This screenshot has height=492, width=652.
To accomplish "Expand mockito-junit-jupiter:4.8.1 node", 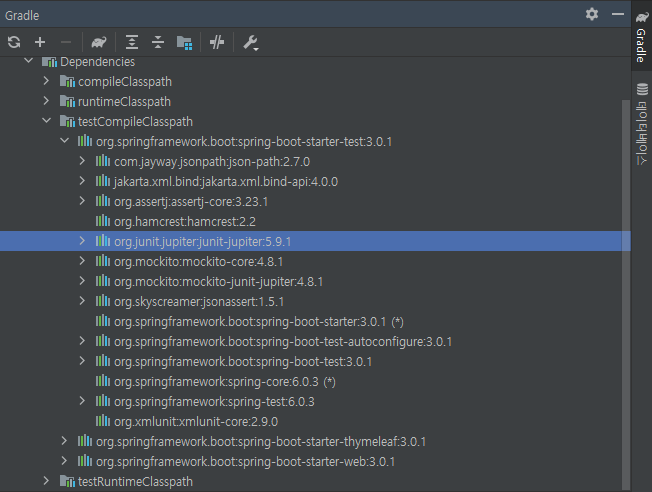I will tap(82, 281).
